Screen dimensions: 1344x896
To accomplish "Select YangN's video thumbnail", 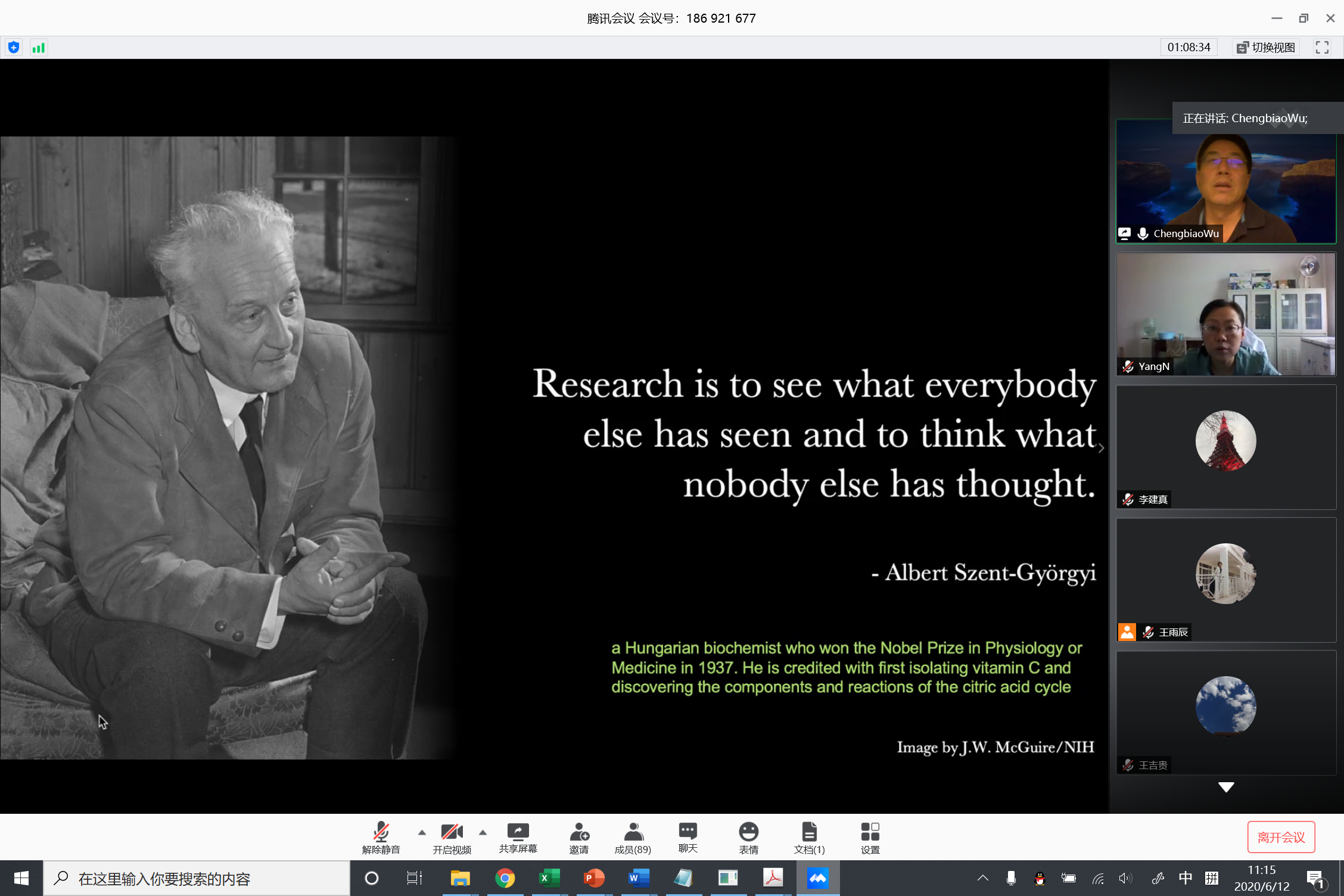I will (x=1225, y=314).
